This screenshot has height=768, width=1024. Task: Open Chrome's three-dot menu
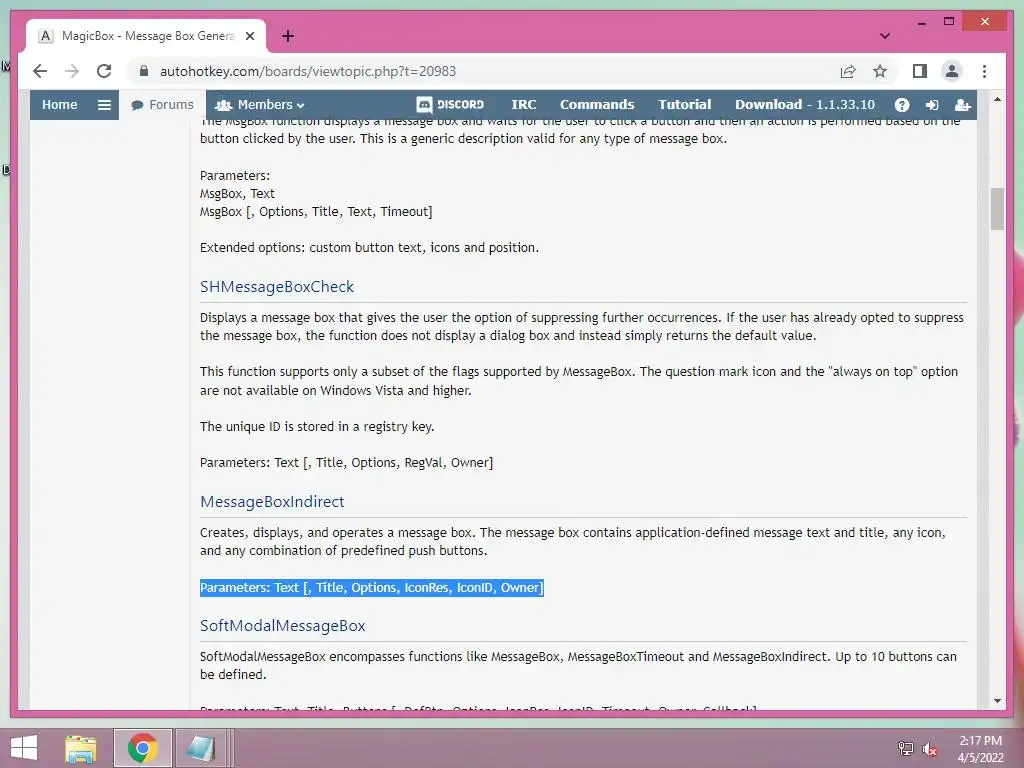click(x=984, y=71)
